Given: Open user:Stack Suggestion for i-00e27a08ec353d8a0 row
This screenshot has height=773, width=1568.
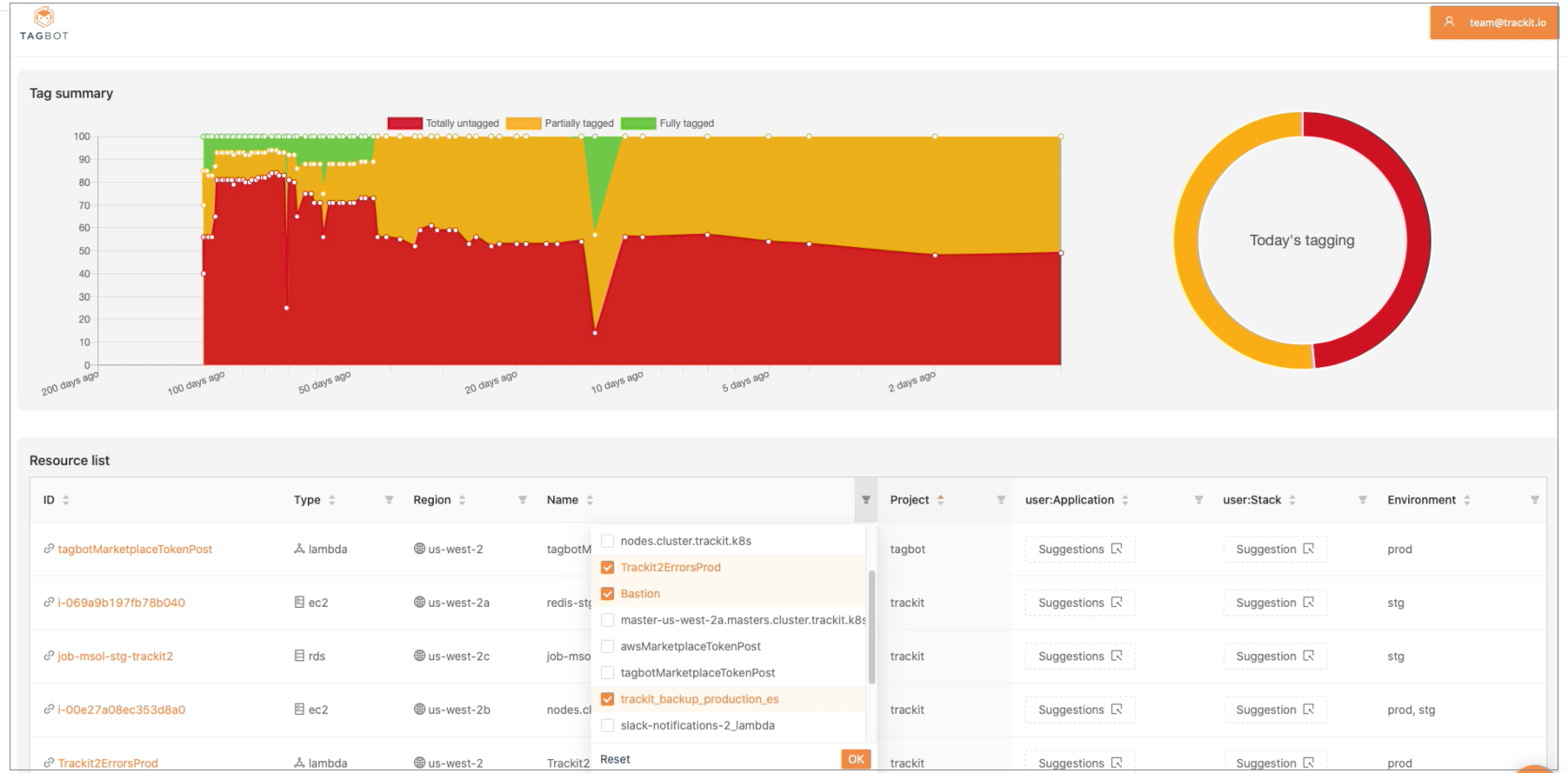Looking at the screenshot, I should pyautogui.click(x=1275, y=710).
